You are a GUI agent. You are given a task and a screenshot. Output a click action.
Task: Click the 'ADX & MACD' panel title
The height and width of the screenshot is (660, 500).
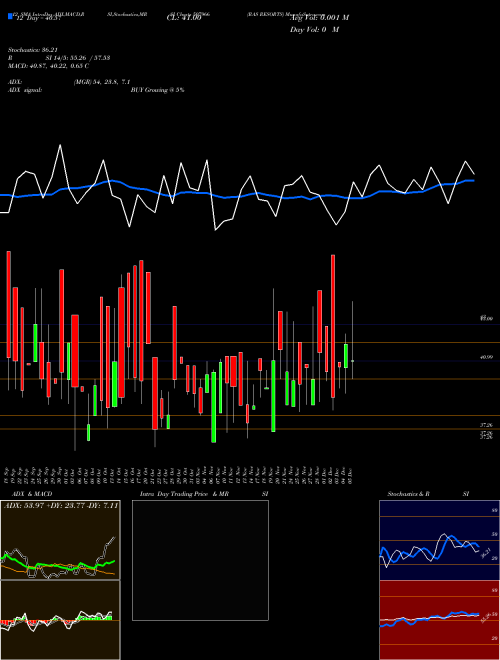[32, 494]
